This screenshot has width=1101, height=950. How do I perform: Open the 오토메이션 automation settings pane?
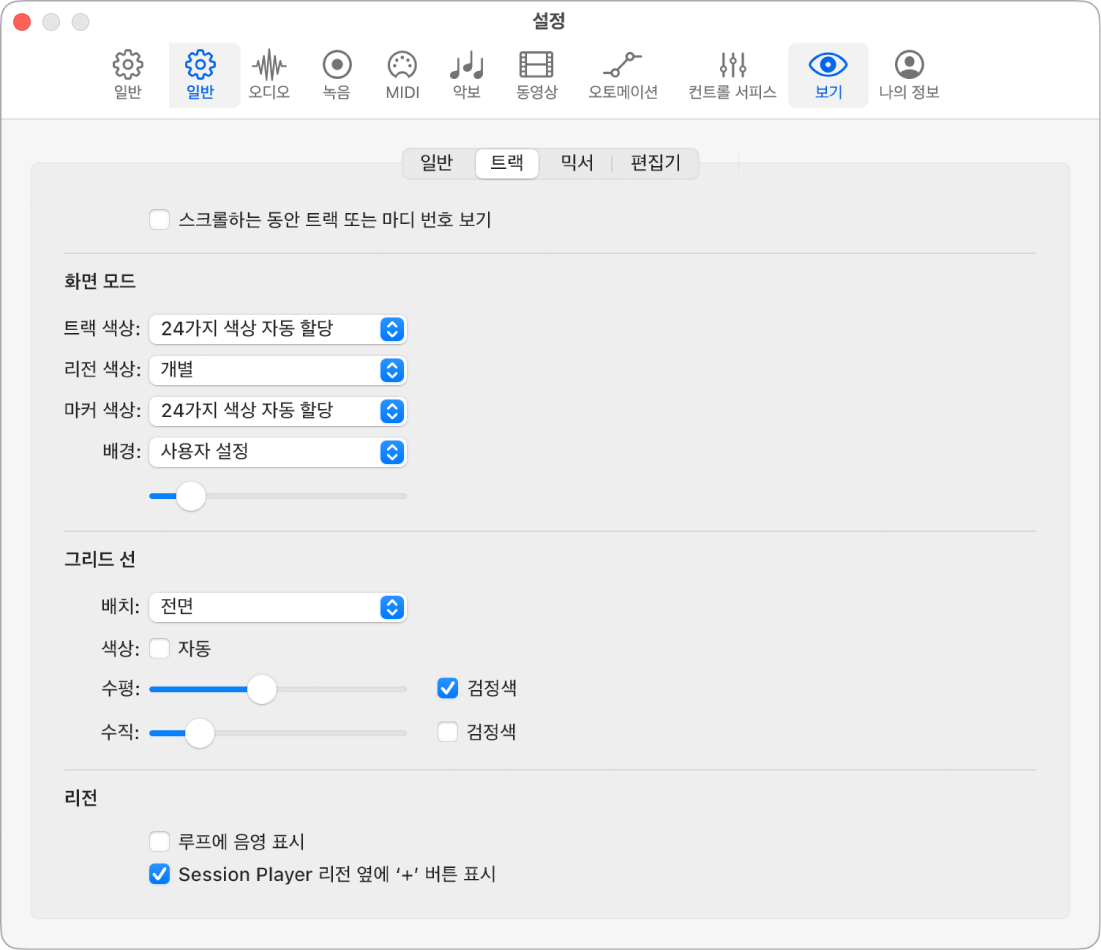623,75
